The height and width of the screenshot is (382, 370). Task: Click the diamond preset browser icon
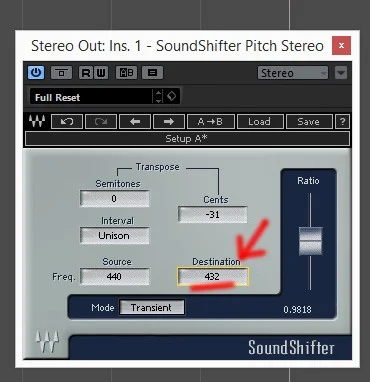tap(171, 97)
